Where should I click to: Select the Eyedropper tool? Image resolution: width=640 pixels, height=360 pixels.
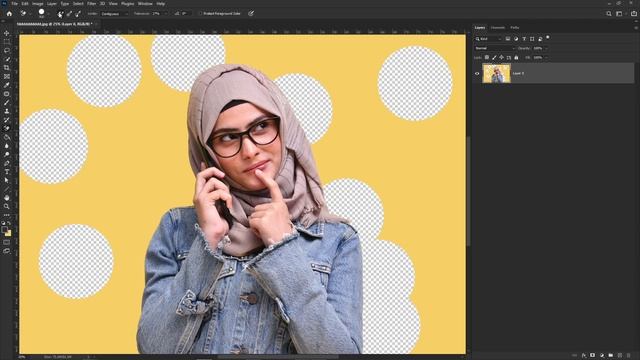pos(7,85)
